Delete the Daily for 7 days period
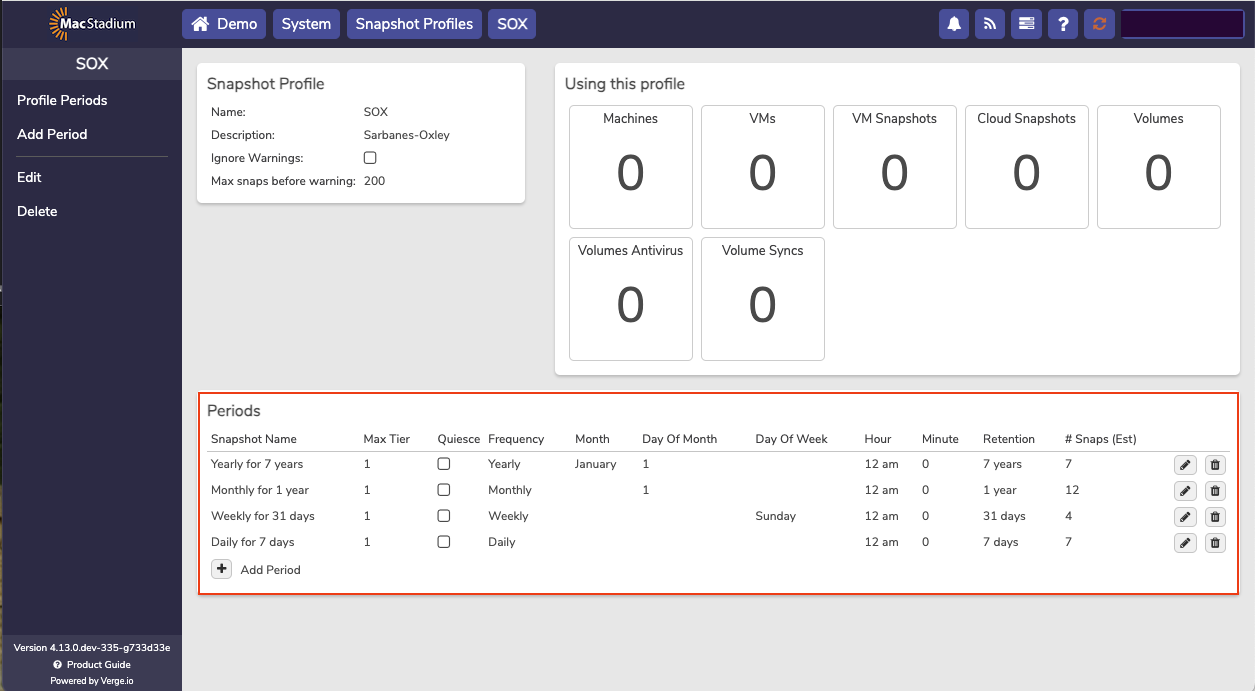Screen dimensions: 1255x691 click(1215, 542)
